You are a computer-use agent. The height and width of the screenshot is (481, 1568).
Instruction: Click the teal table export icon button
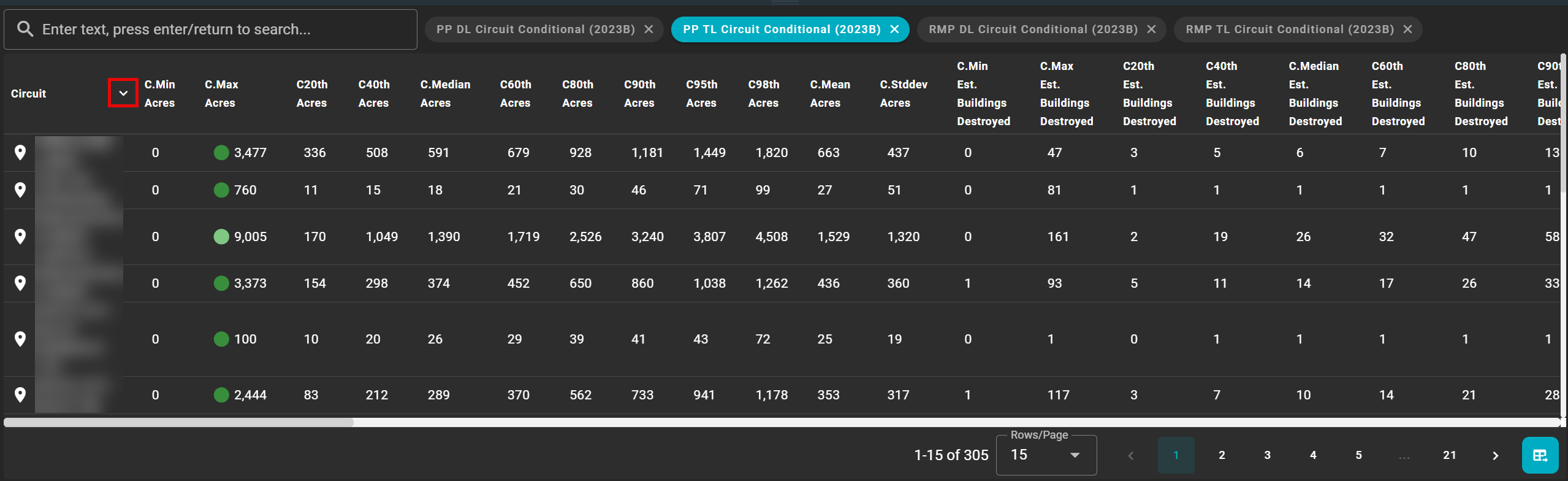[1539, 455]
